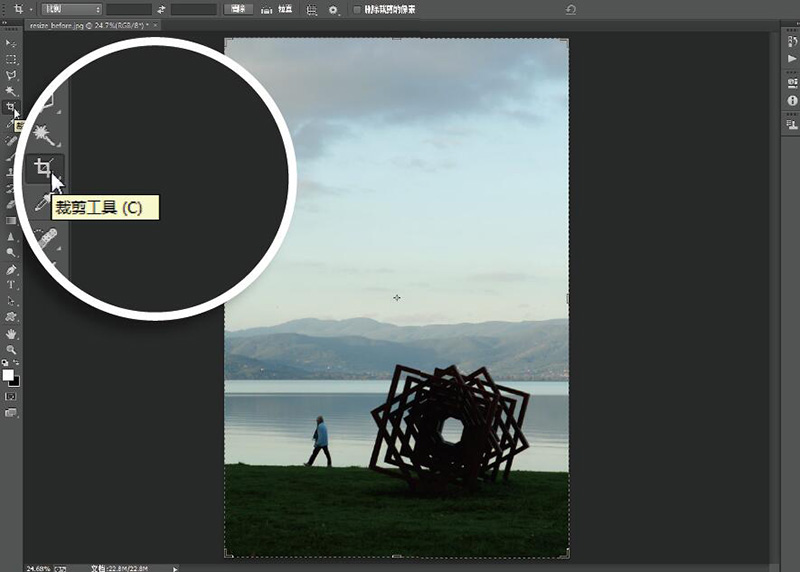The height and width of the screenshot is (572, 800).
Task: Select the Move tool
Action: pyautogui.click(x=11, y=44)
